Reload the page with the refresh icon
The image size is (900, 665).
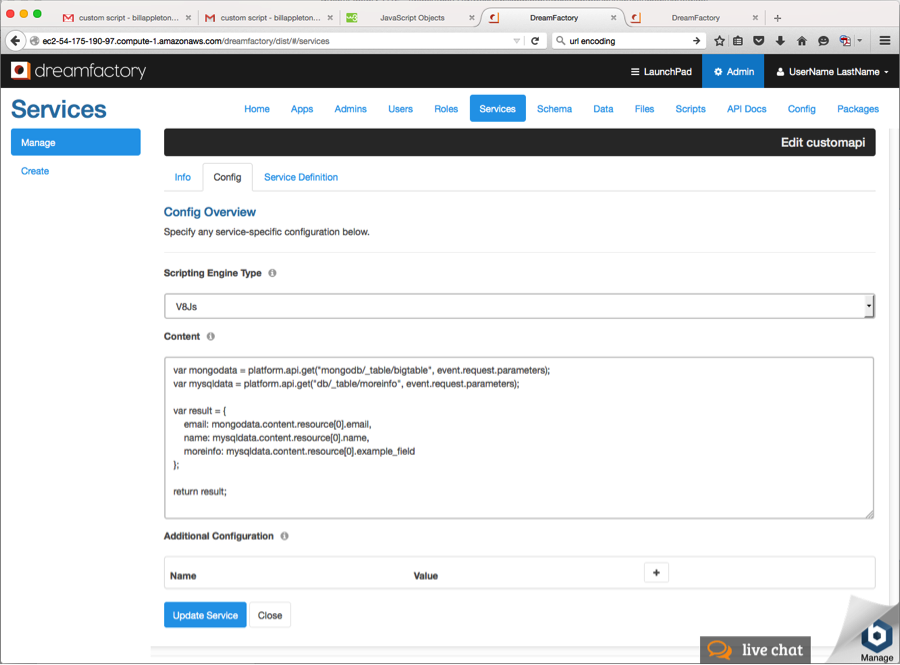pyautogui.click(x=535, y=41)
